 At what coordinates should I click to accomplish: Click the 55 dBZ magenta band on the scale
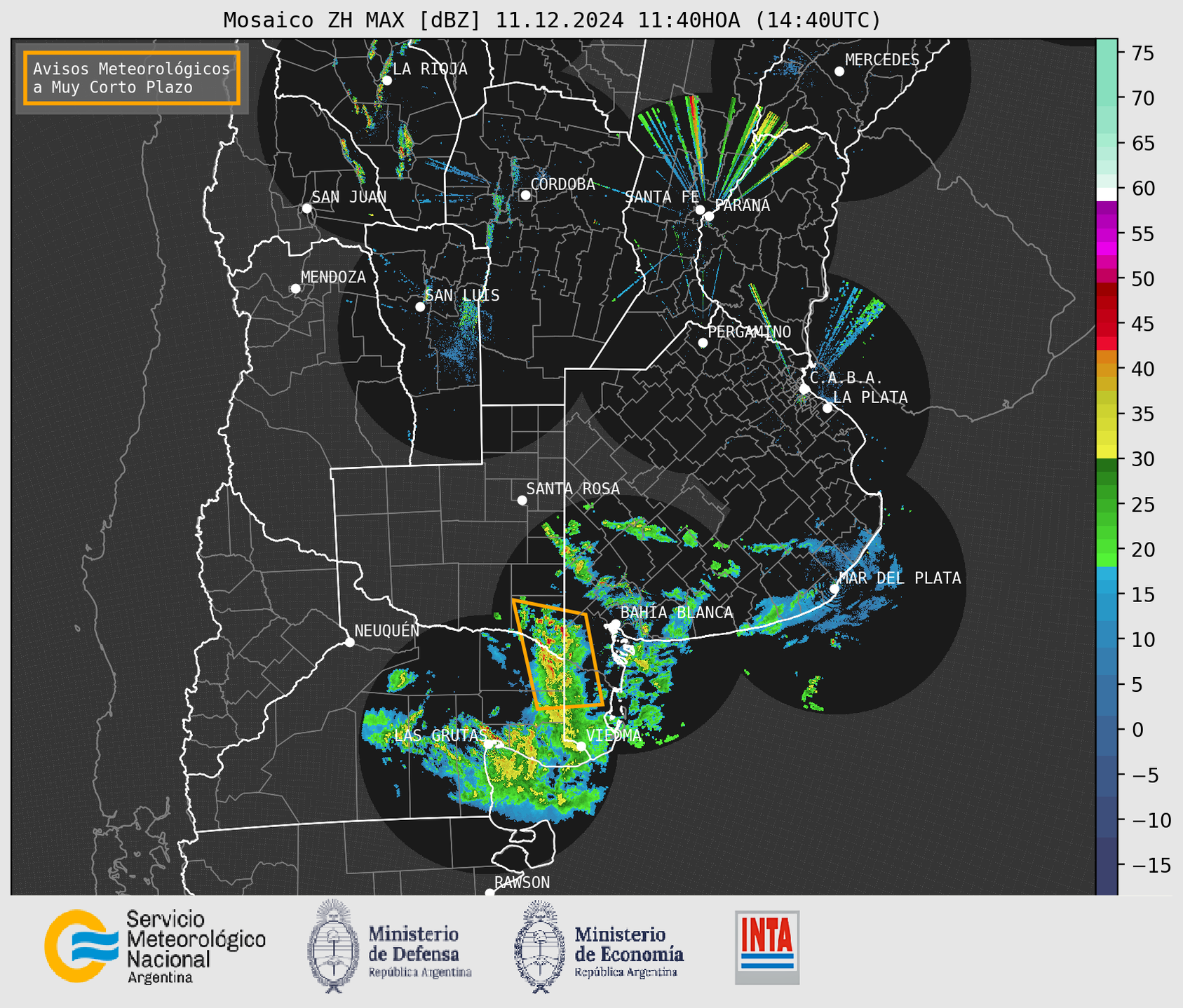tap(1107, 233)
